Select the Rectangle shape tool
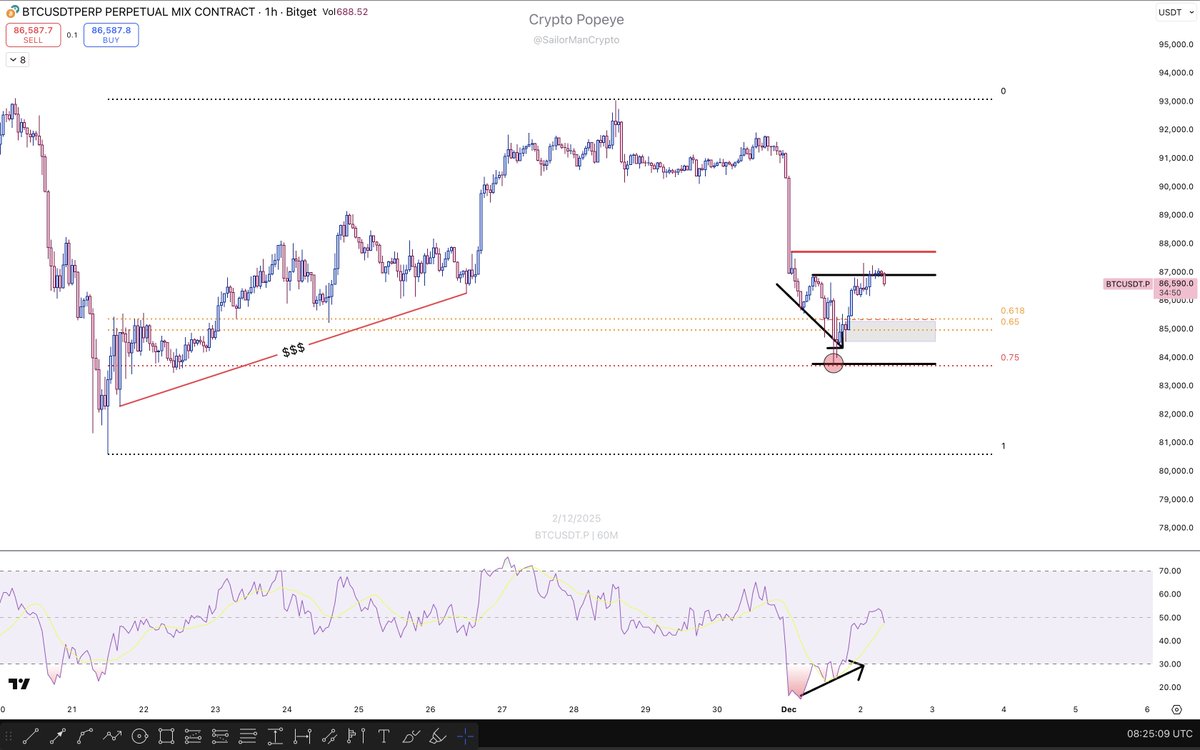Viewport: 1200px width, 750px height. click(166, 737)
